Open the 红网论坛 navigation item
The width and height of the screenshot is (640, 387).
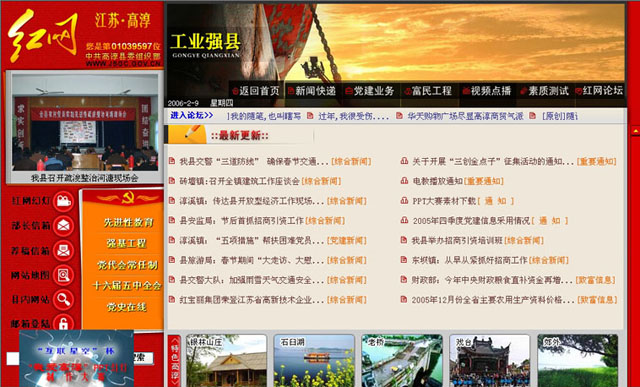(599, 91)
